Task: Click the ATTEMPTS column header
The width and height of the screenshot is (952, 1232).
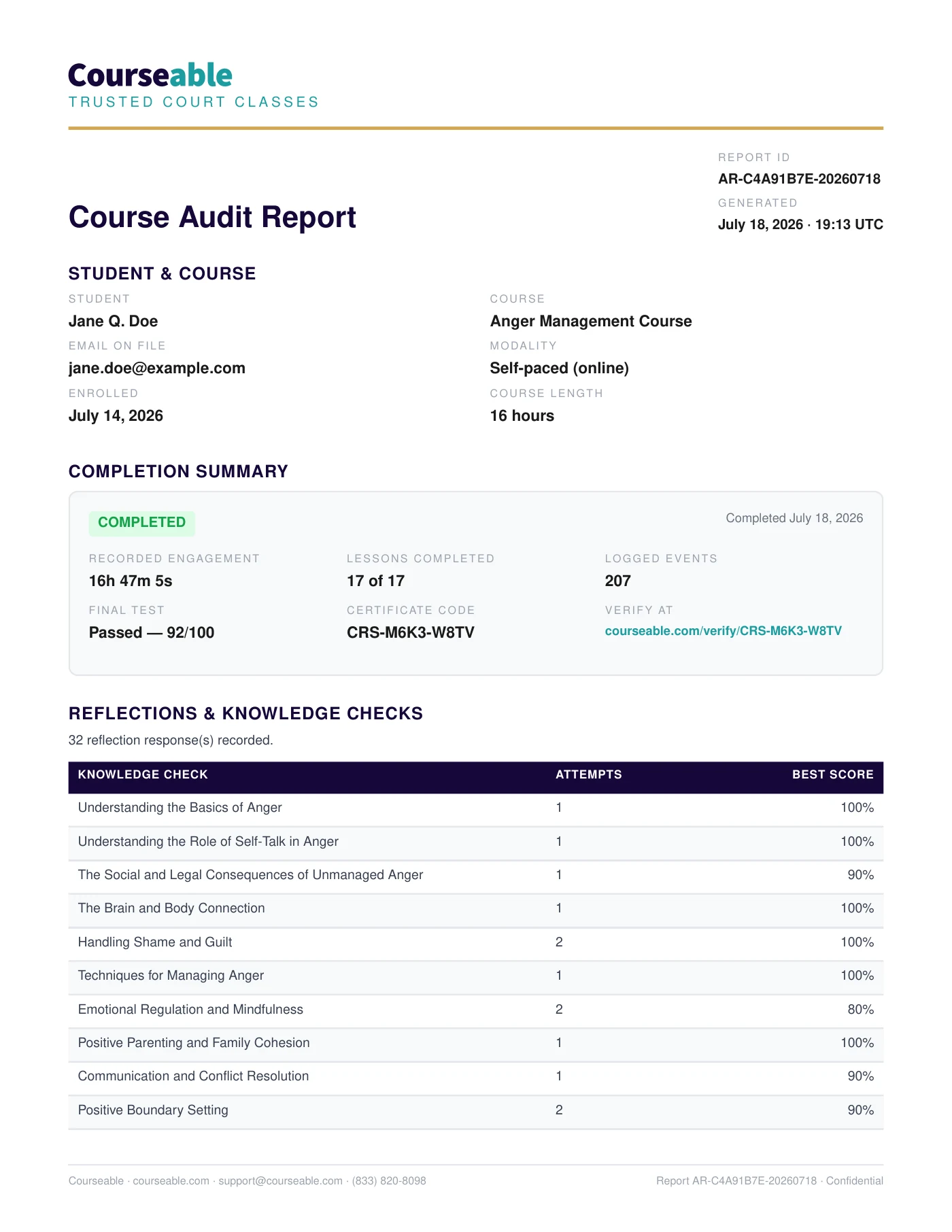Action: click(589, 774)
